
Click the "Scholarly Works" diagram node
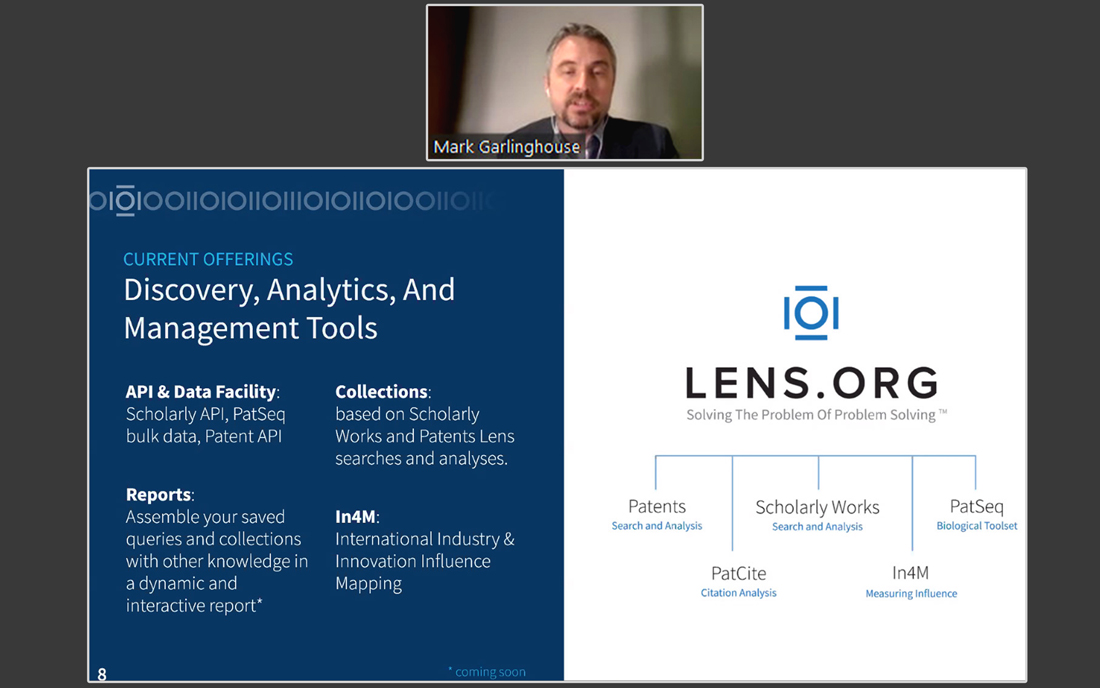pyautogui.click(x=817, y=507)
